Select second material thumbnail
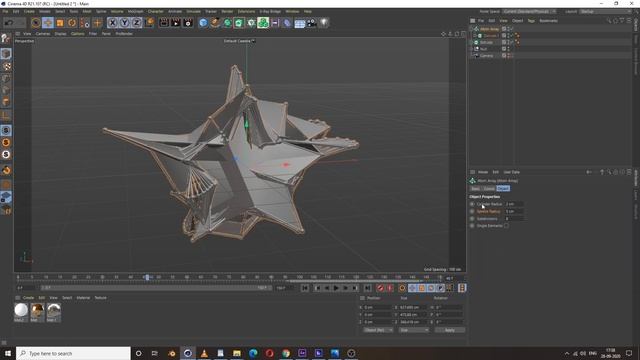This screenshot has height=360, width=640. click(37, 311)
